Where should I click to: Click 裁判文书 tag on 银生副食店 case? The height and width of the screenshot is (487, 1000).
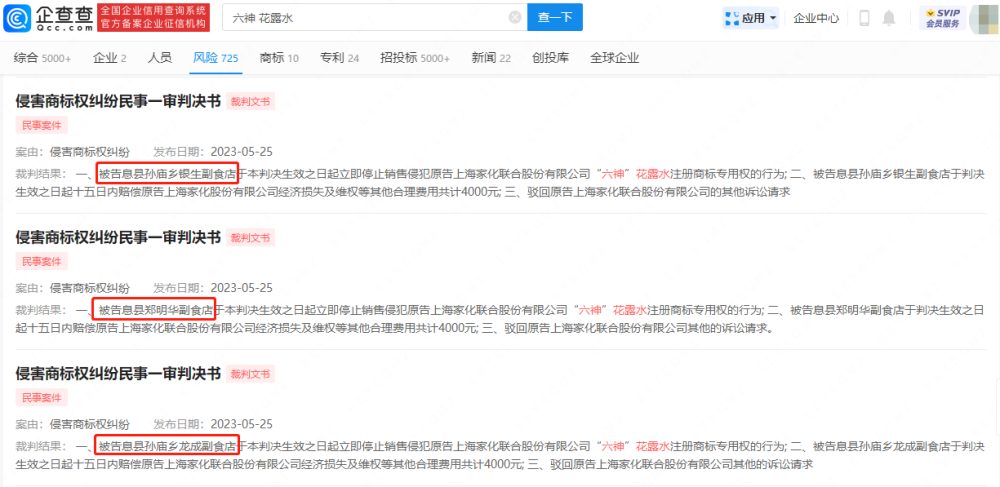tap(251, 101)
